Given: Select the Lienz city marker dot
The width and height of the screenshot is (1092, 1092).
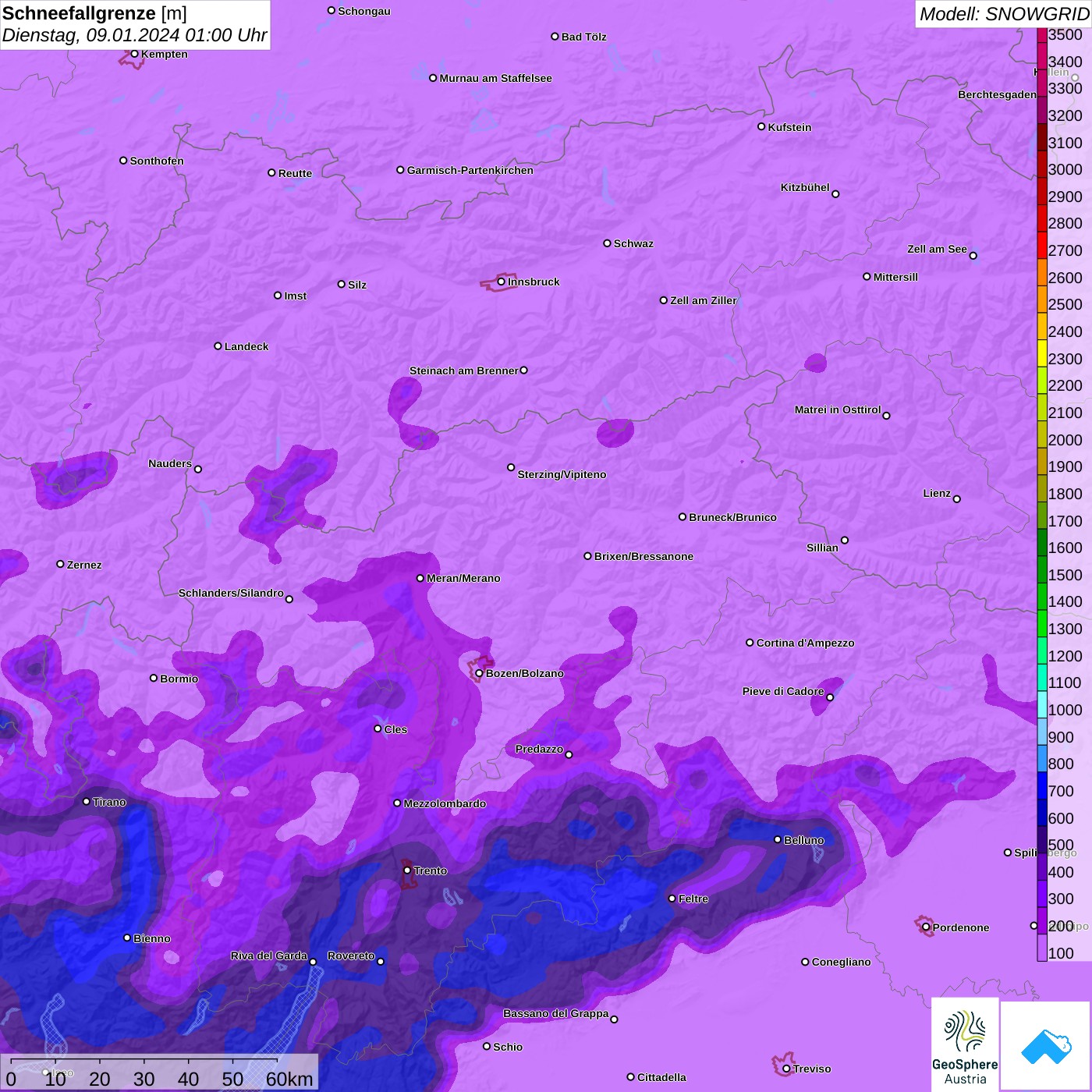Looking at the screenshot, I should [957, 499].
